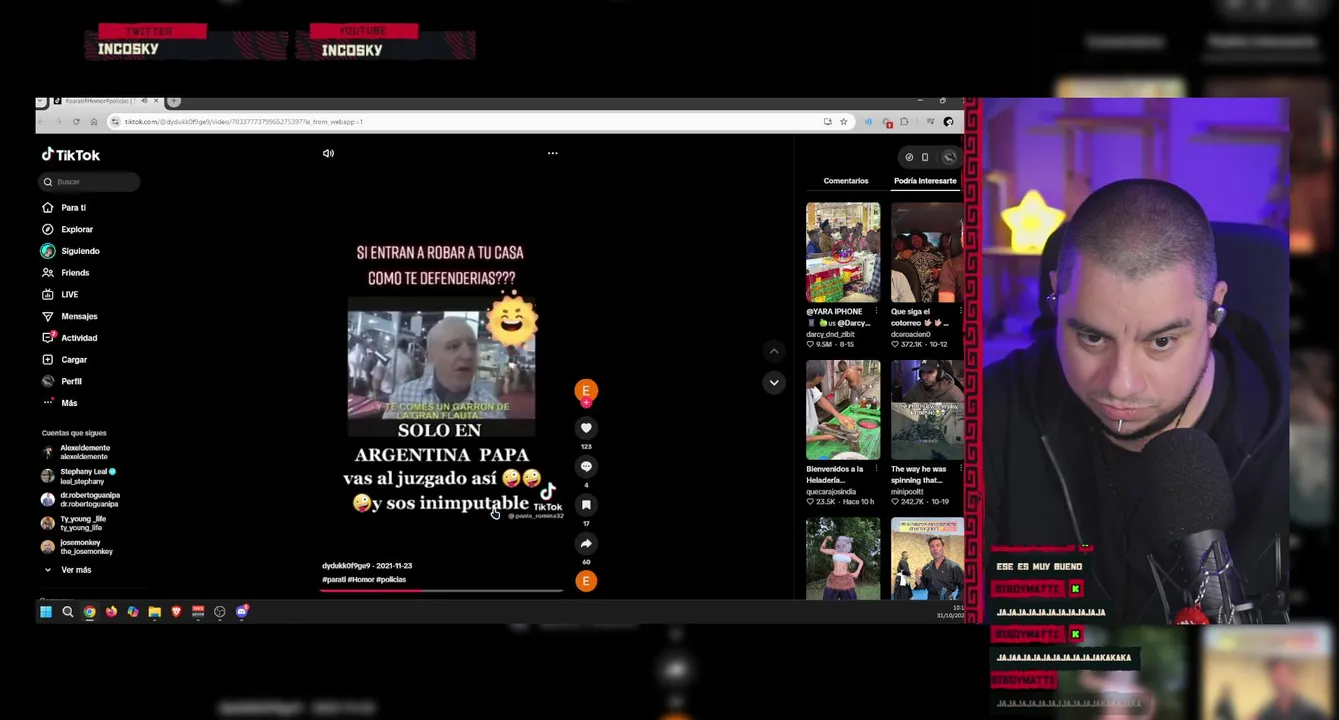Open the Stephany Leal account
1339x720 pixels.
point(78,477)
